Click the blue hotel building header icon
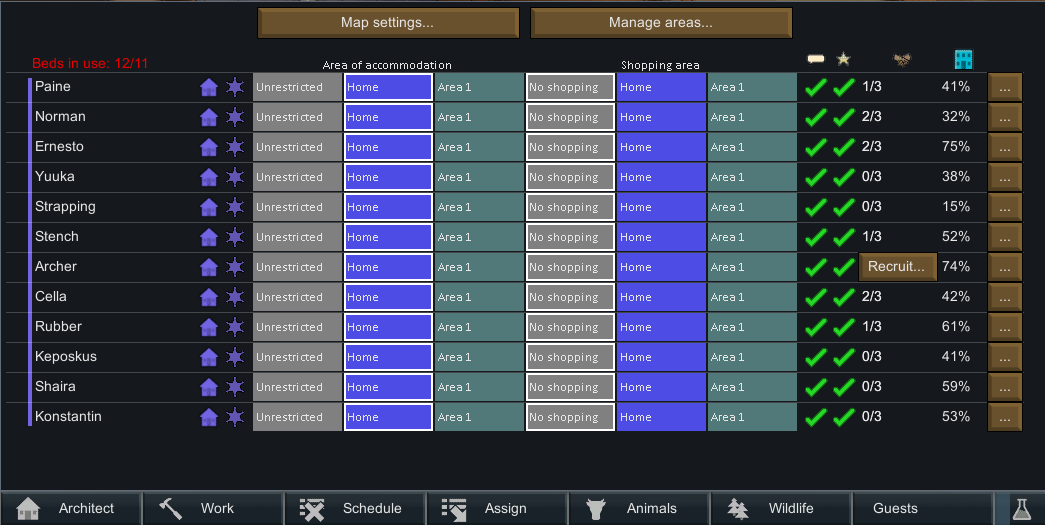1045x525 pixels. click(x=963, y=60)
